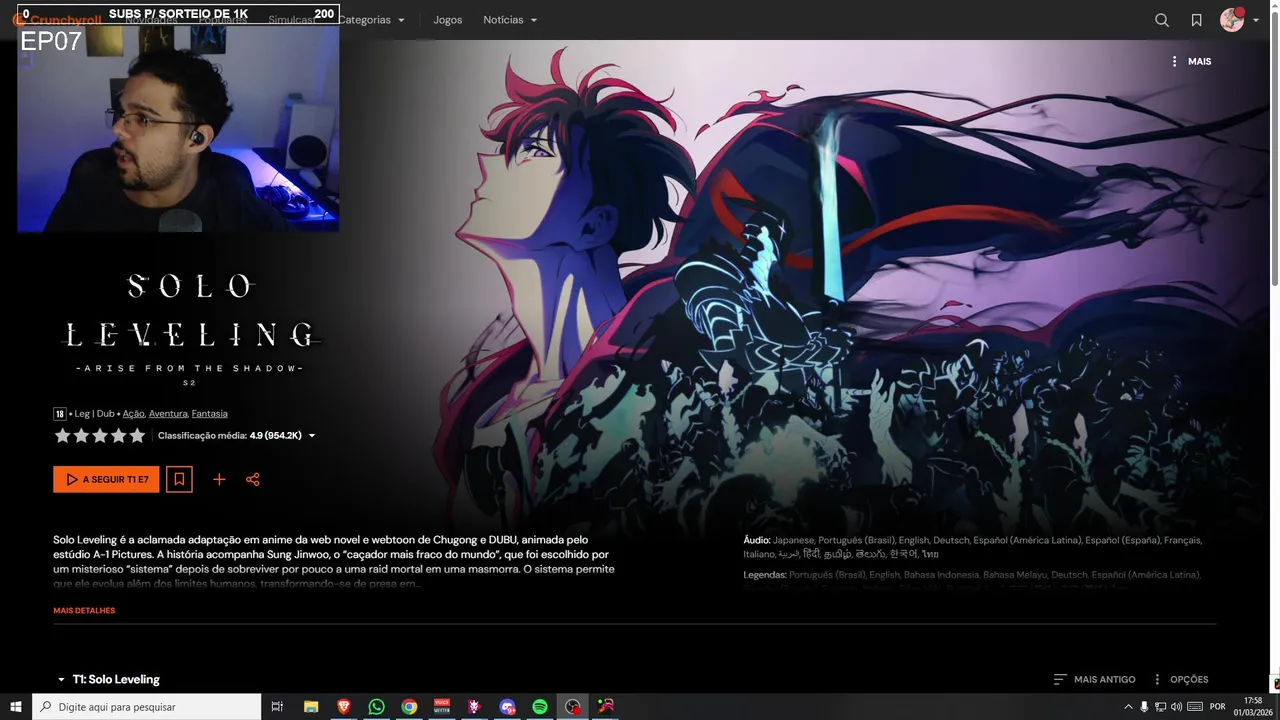Rate the series three stars
Image resolution: width=1280 pixels, height=720 pixels.
click(x=100, y=436)
